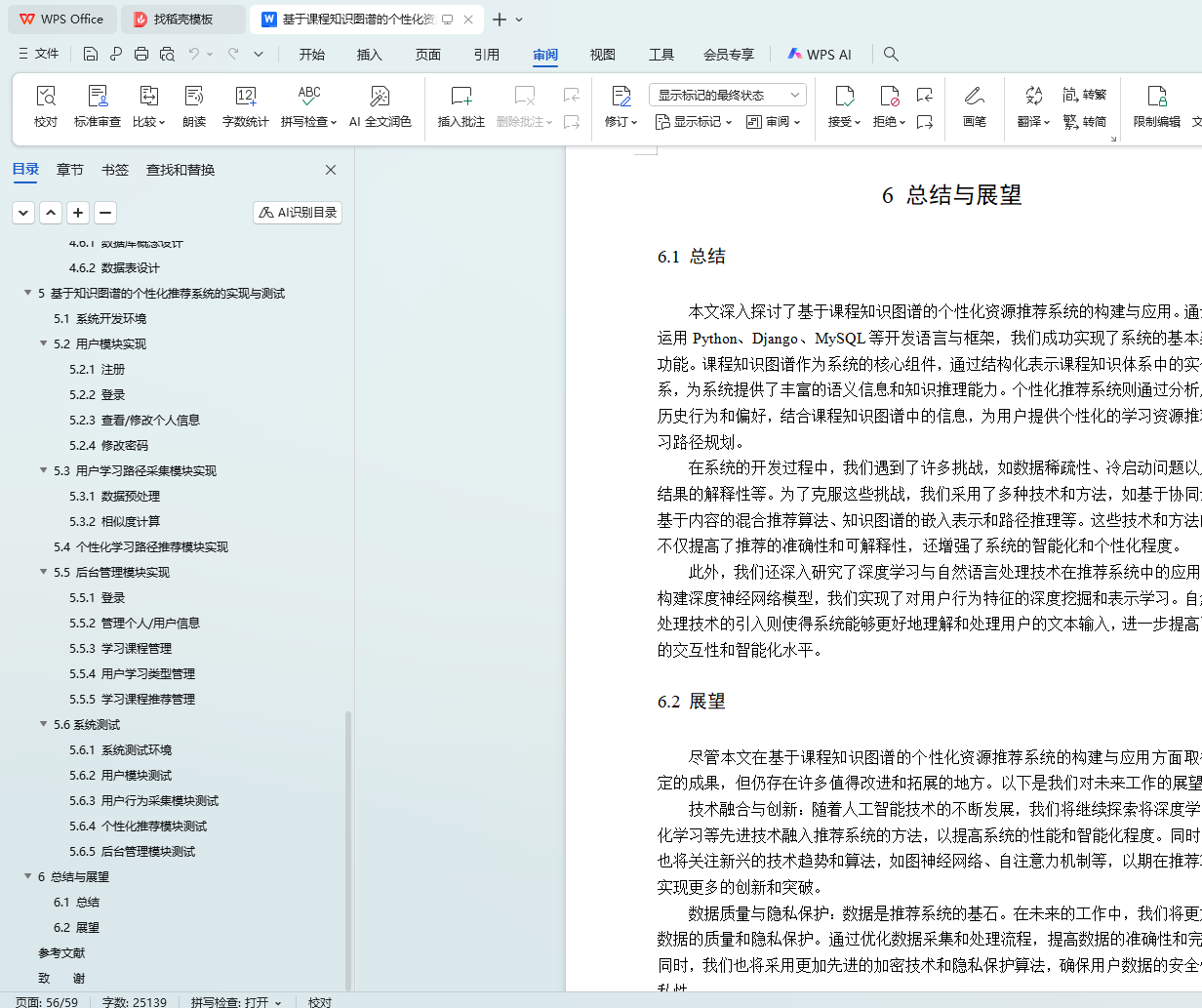Collapse the 5.5 后台管理模块实现 node
Screen dimensions: 1202x1008
43,572
